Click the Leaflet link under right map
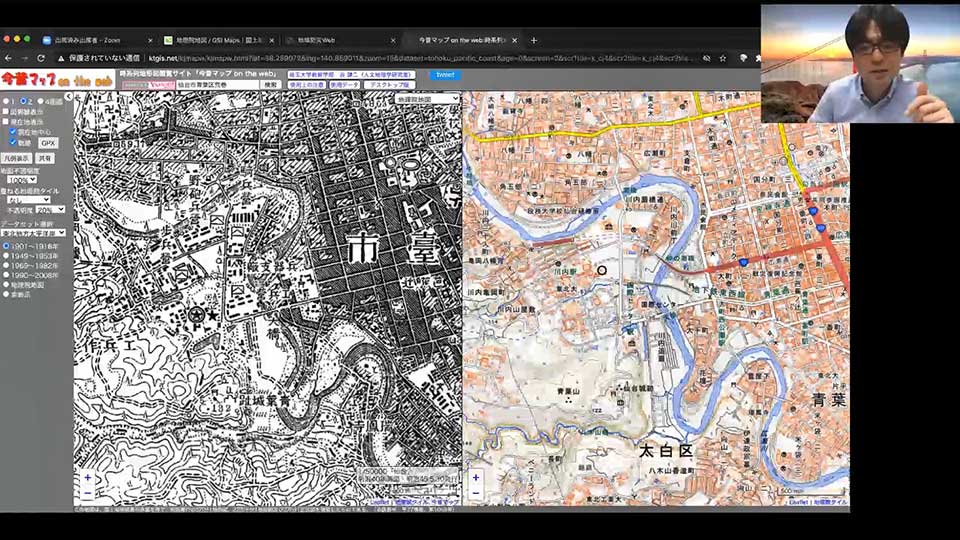Image resolution: width=960 pixels, height=540 pixels. pos(798,502)
